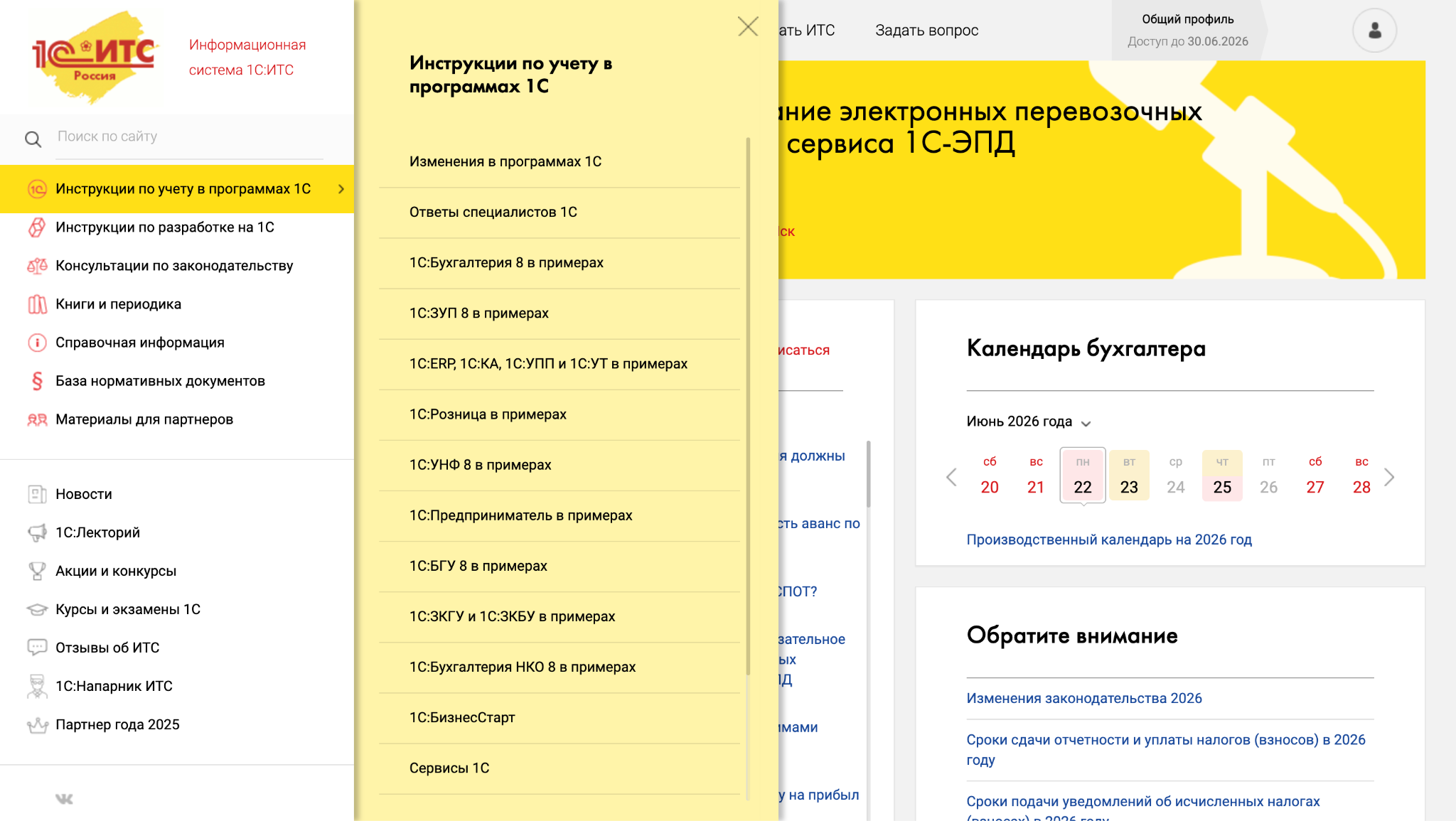
Task: Click the yellow submenu vertical scrollbar
Action: [x=748, y=407]
